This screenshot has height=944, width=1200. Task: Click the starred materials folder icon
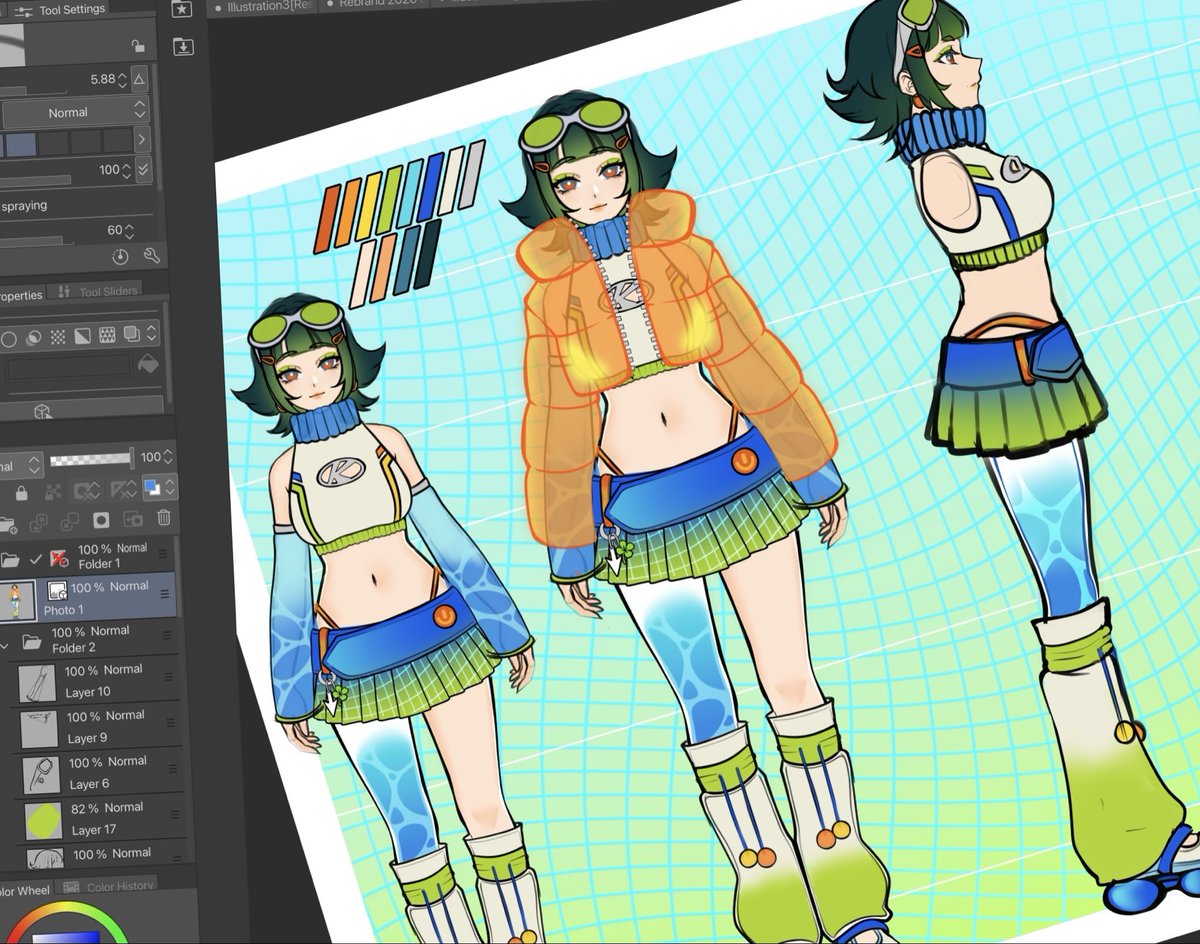tap(182, 9)
